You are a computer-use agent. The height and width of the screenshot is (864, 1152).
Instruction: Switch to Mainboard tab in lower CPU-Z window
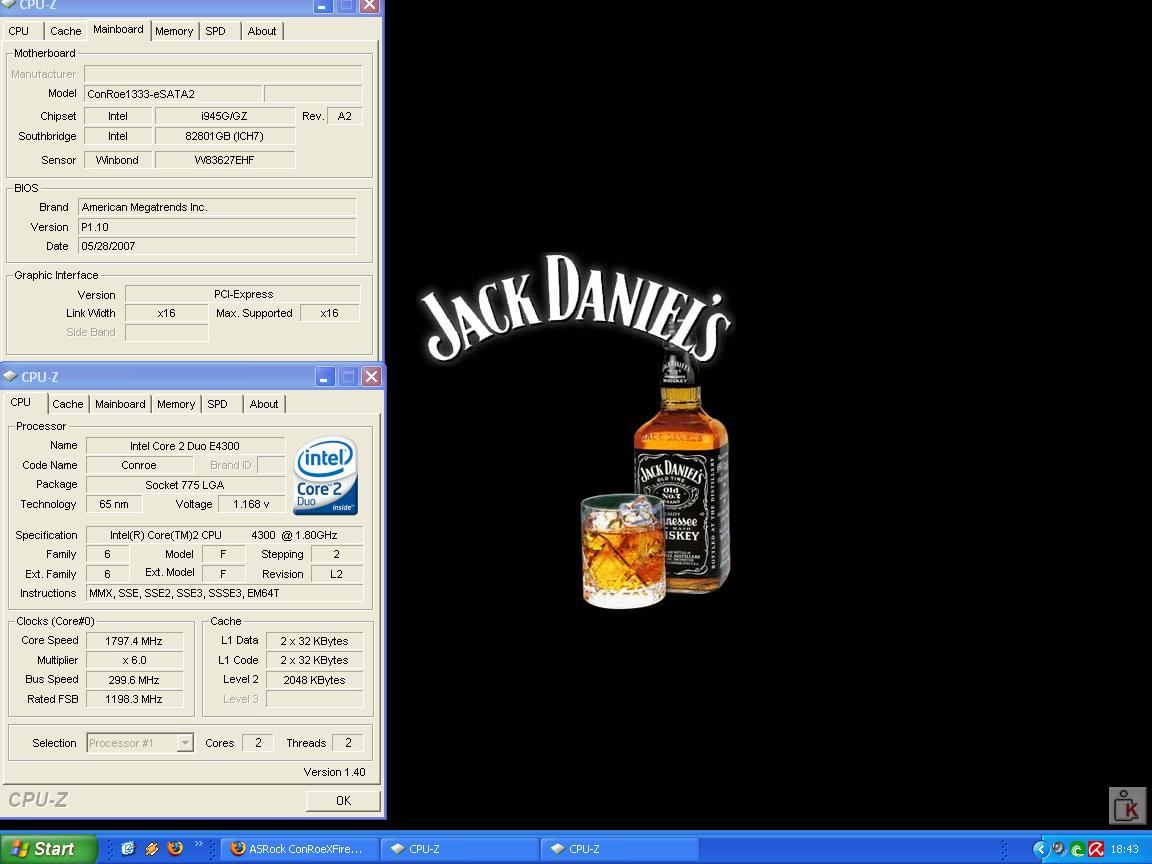coord(120,404)
